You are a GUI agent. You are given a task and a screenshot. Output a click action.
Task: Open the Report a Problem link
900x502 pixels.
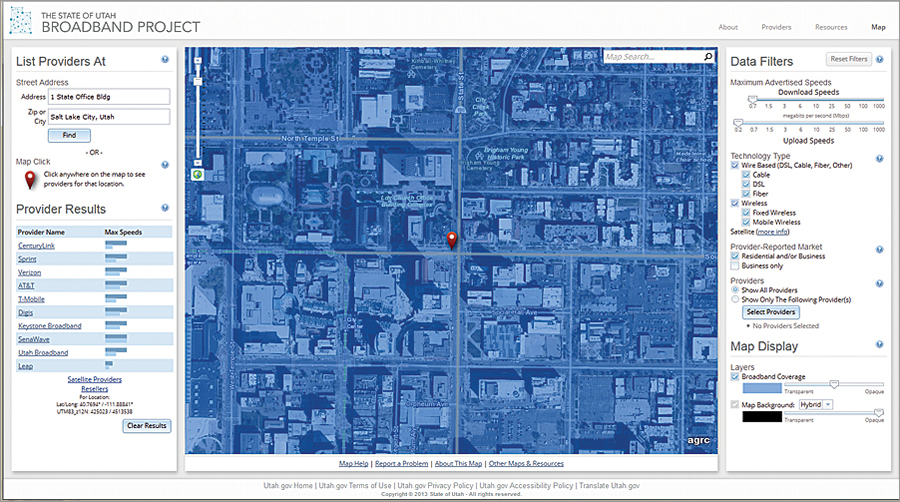coord(401,464)
